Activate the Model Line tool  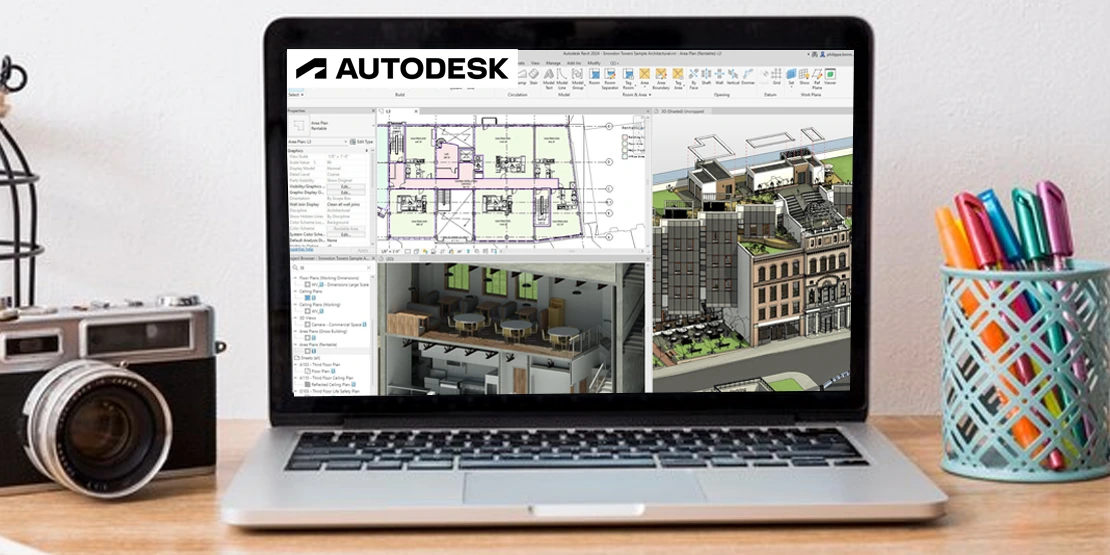click(x=561, y=80)
